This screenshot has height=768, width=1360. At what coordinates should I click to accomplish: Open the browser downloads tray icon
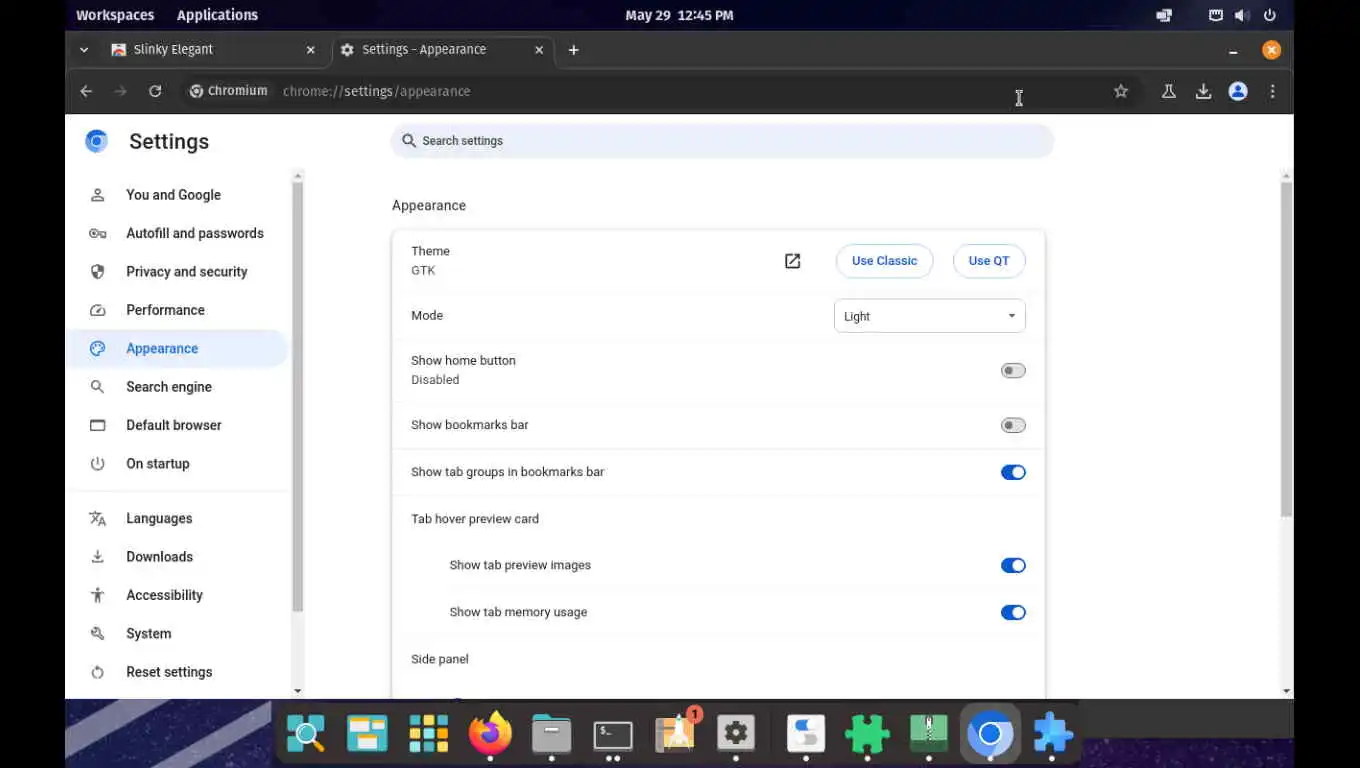[1203, 91]
